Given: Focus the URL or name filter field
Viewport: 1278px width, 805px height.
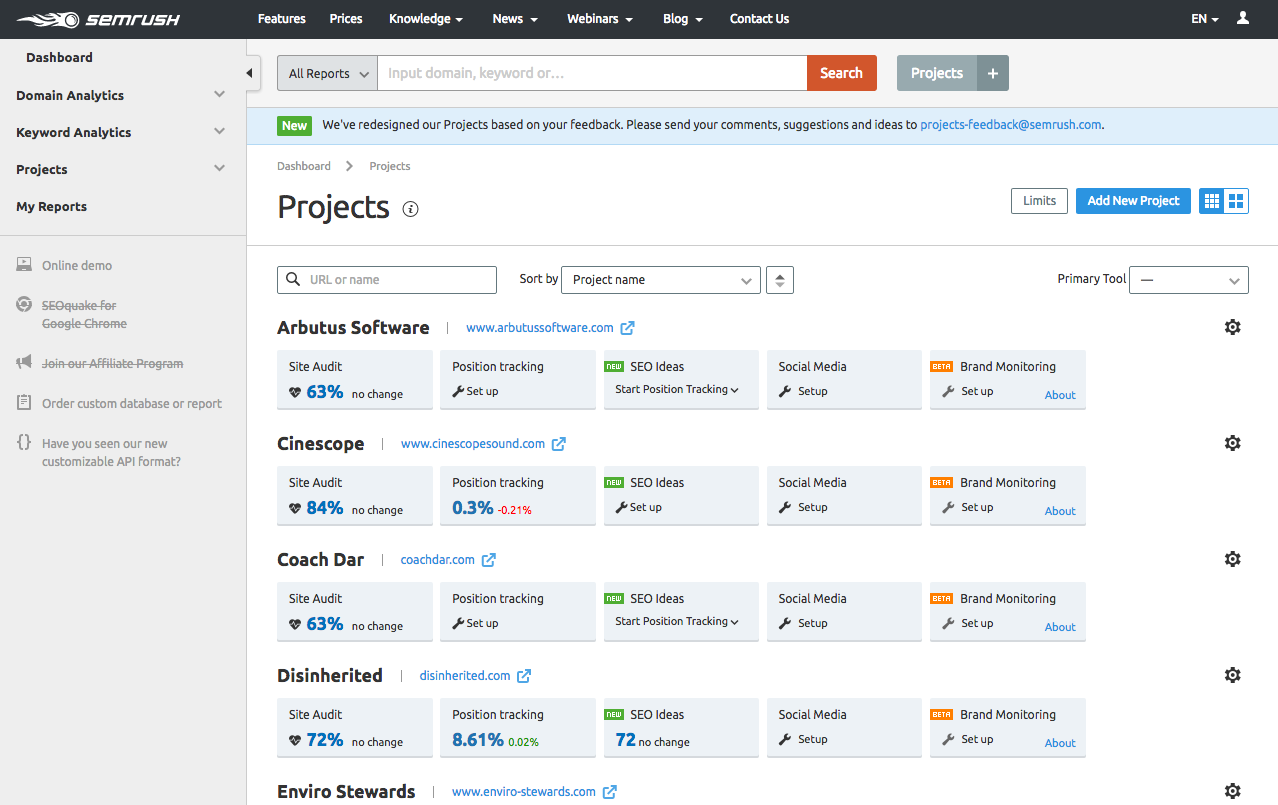Looking at the screenshot, I should pos(387,280).
